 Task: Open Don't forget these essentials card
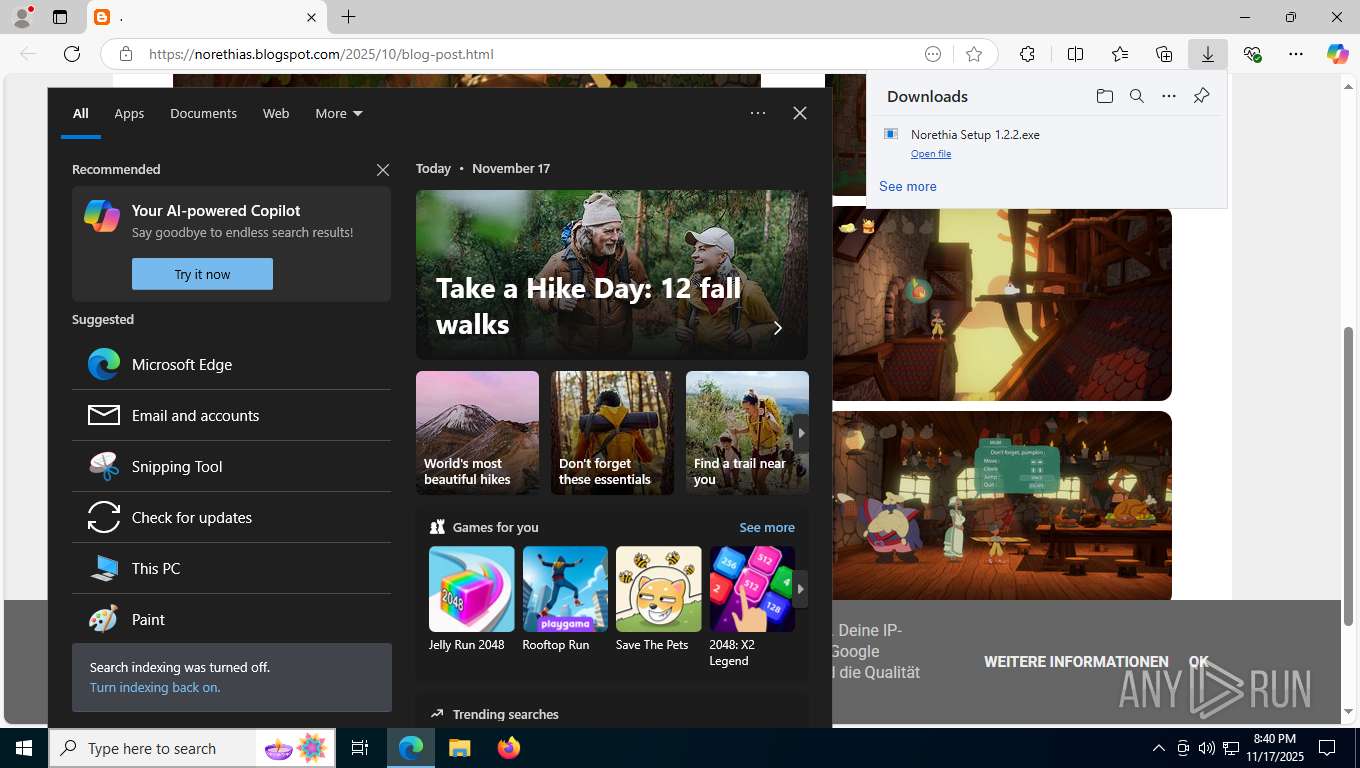[x=612, y=432]
